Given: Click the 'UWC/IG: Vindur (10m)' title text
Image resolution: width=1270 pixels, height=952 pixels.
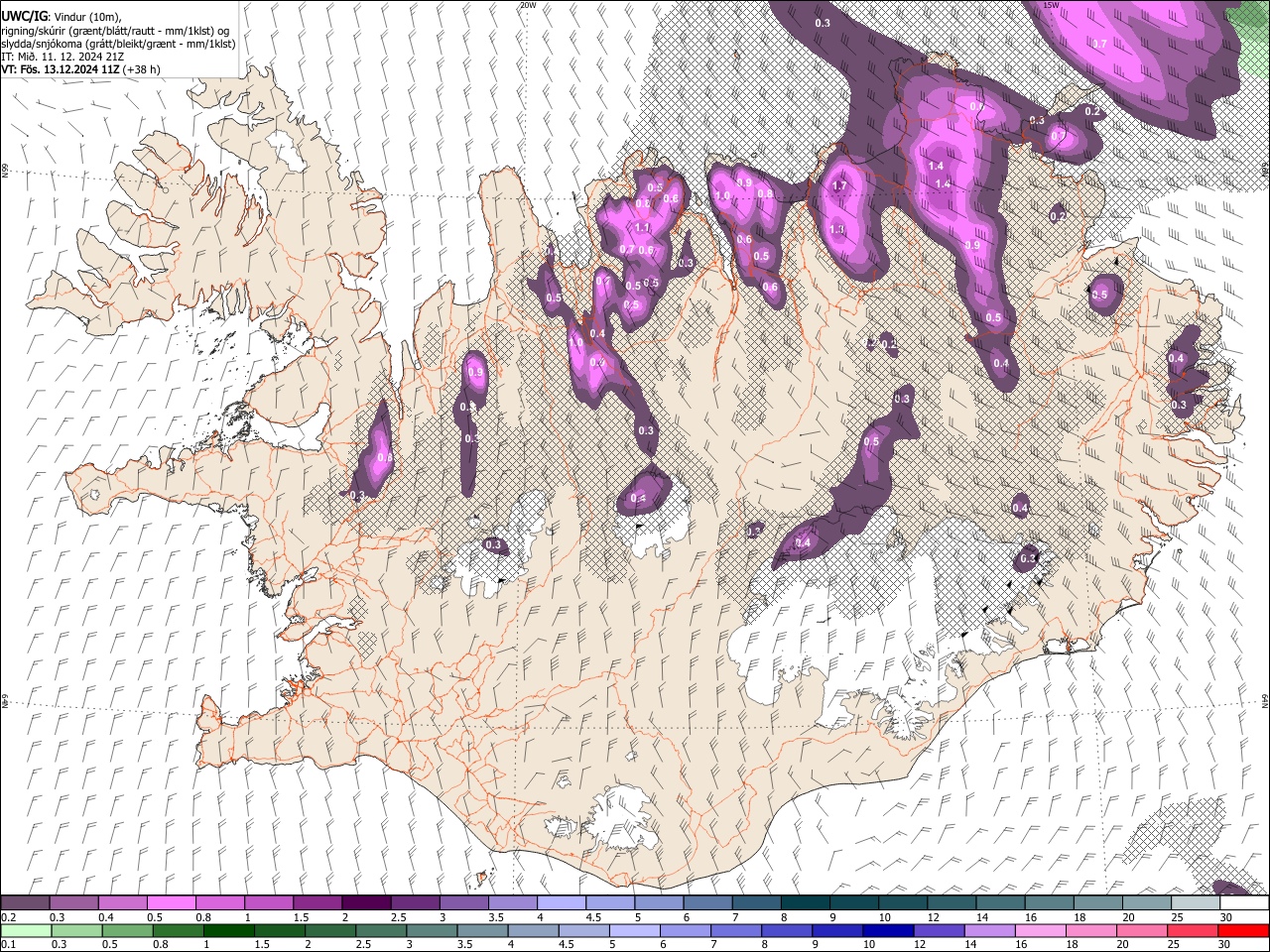Looking at the screenshot, I should 60,17.
